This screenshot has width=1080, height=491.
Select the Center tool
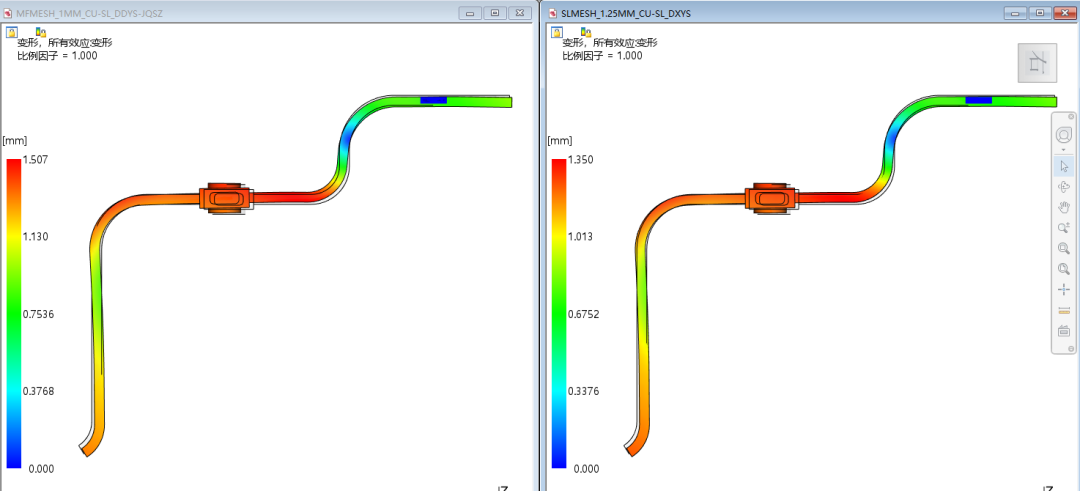point(1063,290)
